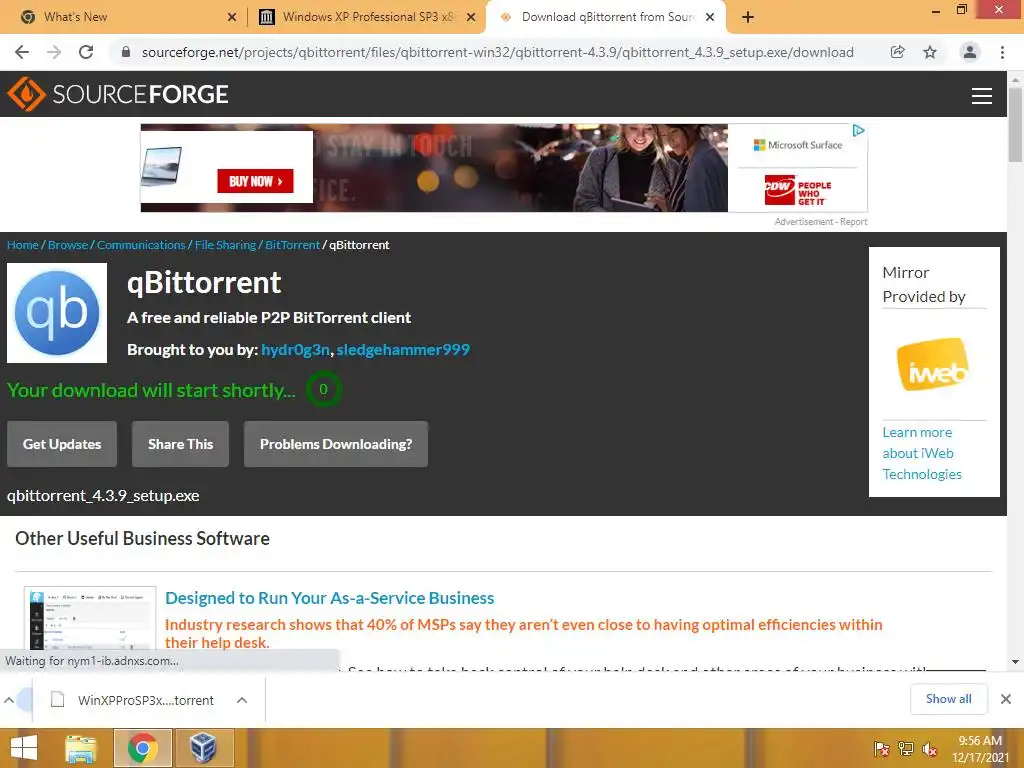Click the lock icon in the address bar
The image size is (1024, 768).
click(126, 52)
